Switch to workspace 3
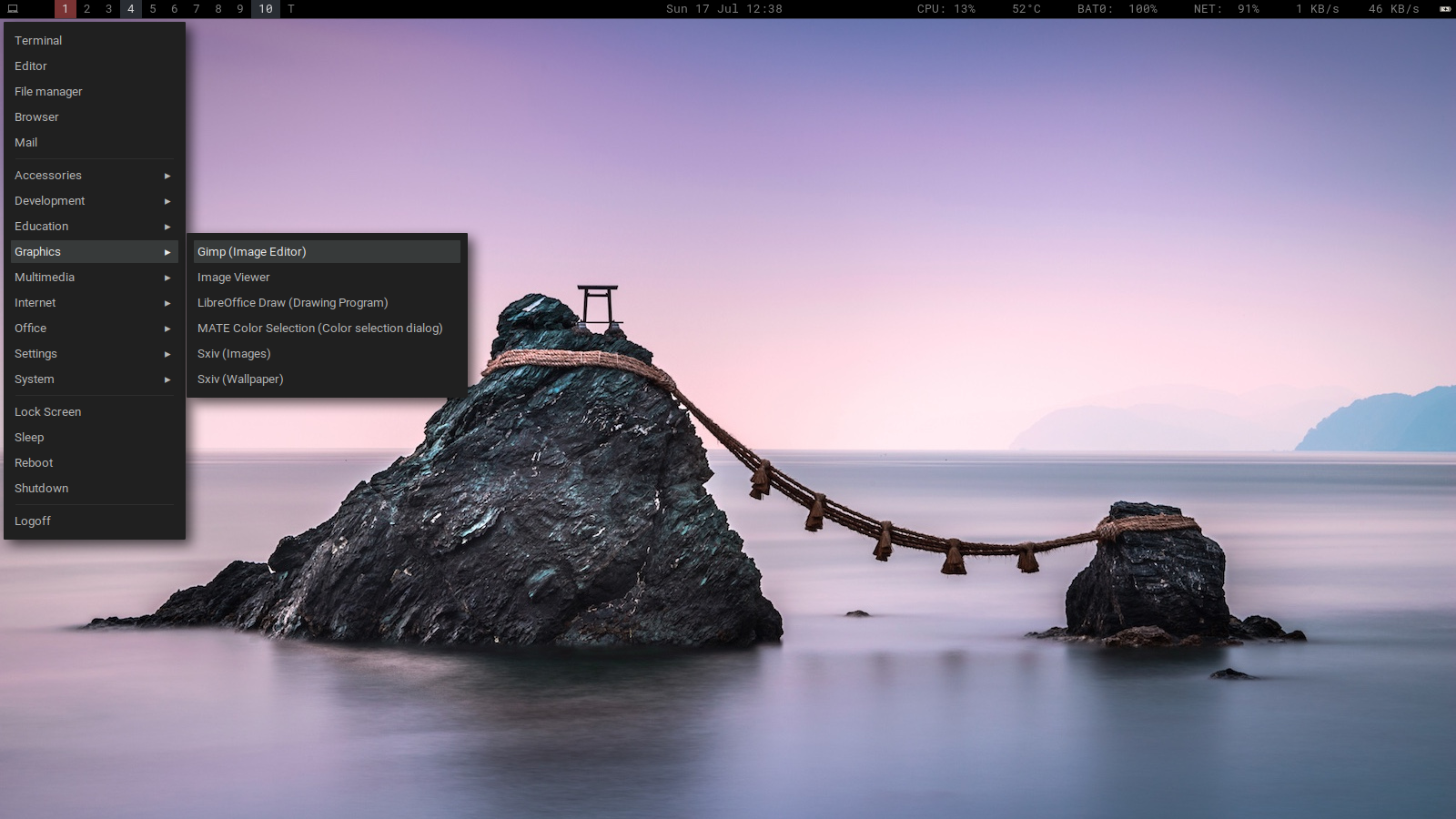Screen dimensions: 1456x819 (x=109, y=9)
